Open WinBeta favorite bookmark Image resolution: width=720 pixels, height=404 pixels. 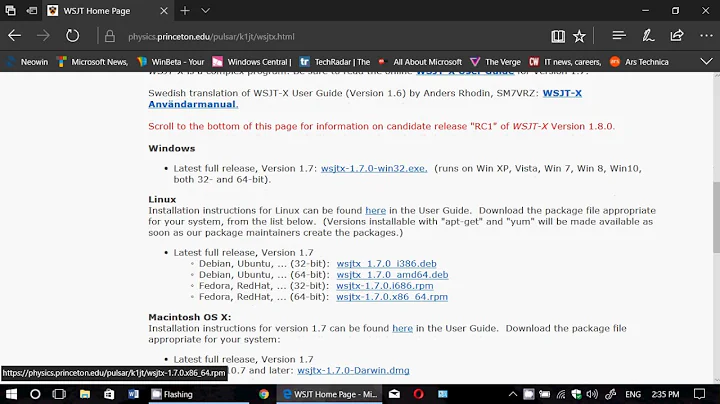[x=171, y=62]
